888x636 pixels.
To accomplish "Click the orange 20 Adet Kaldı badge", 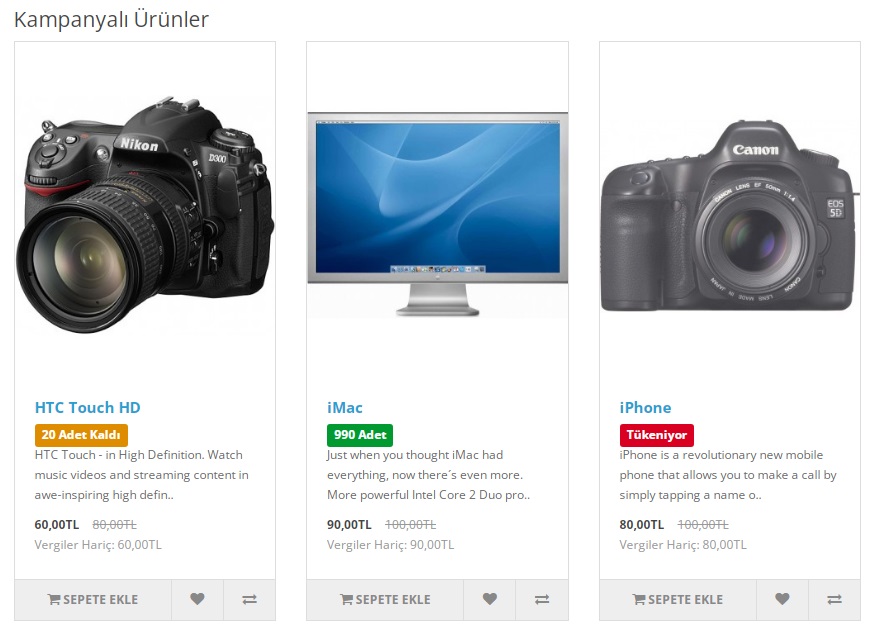I will click(x=81, y=435).
